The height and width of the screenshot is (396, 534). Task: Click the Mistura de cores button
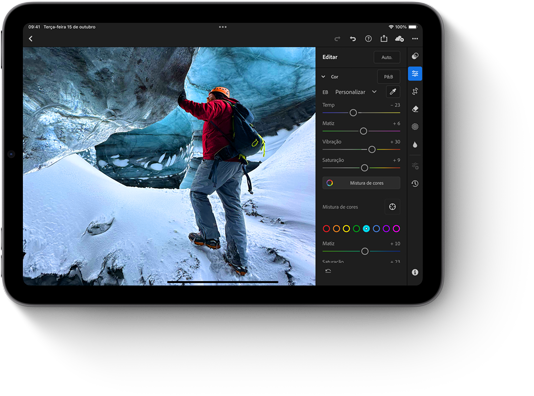click(361, 183)
